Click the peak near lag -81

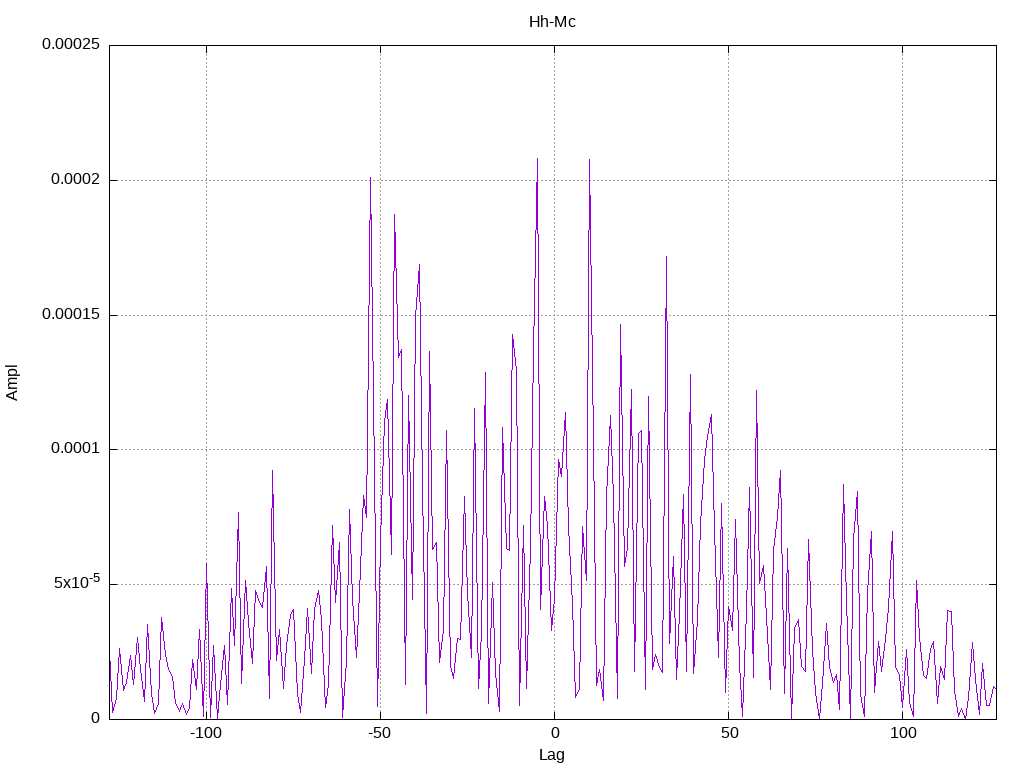click(272, 471)
